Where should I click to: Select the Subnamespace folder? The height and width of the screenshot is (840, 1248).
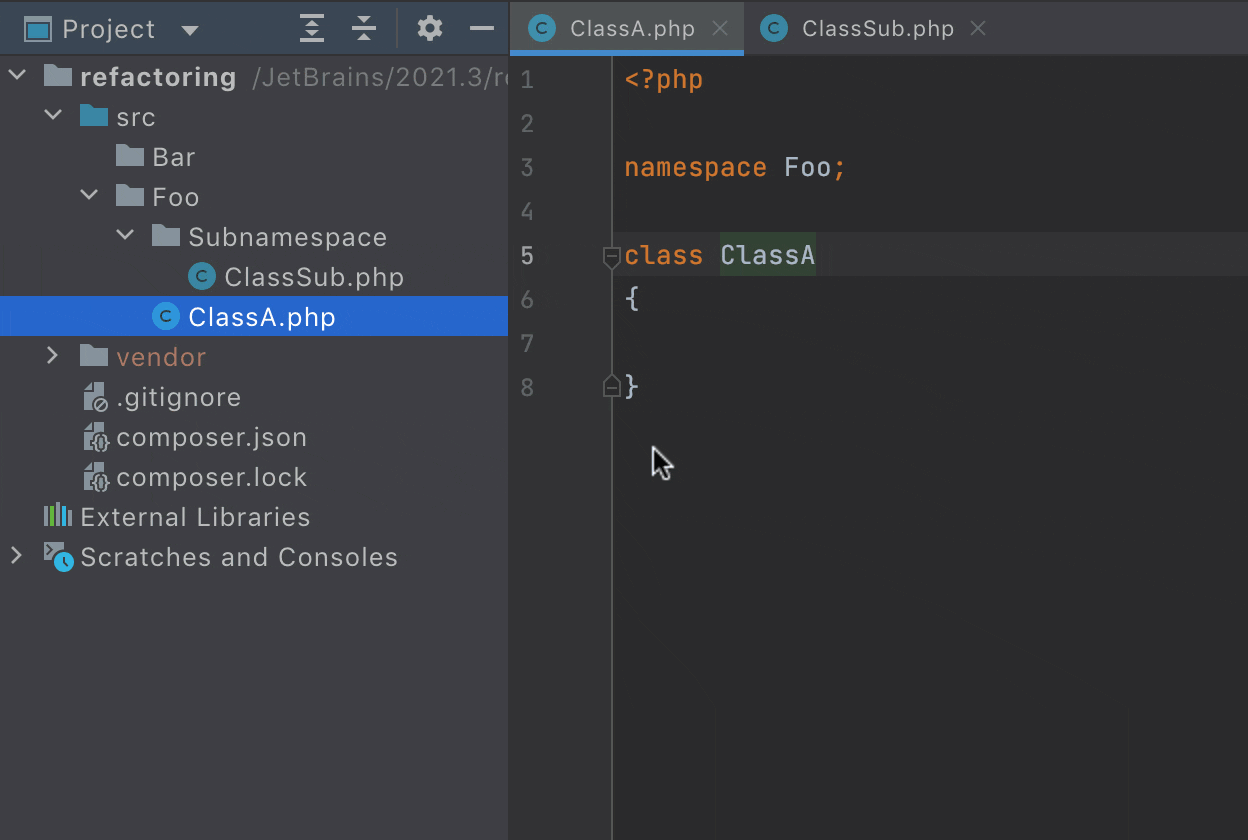tap(287, 237)
